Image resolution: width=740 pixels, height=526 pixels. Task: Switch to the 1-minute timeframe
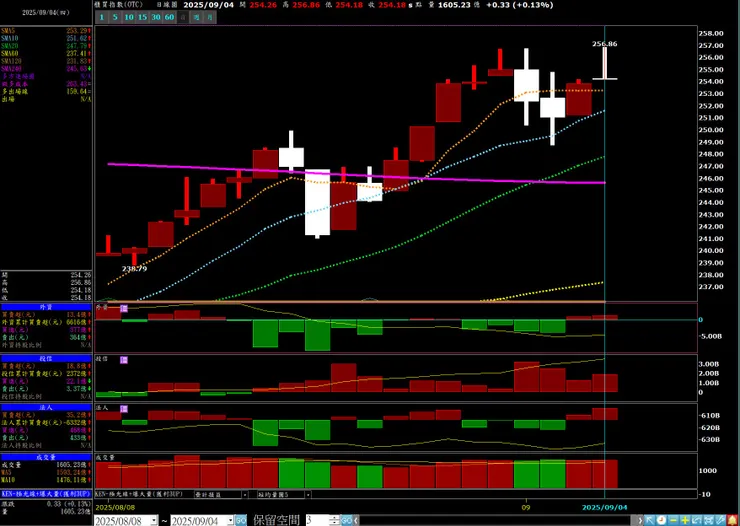[101, 17]
